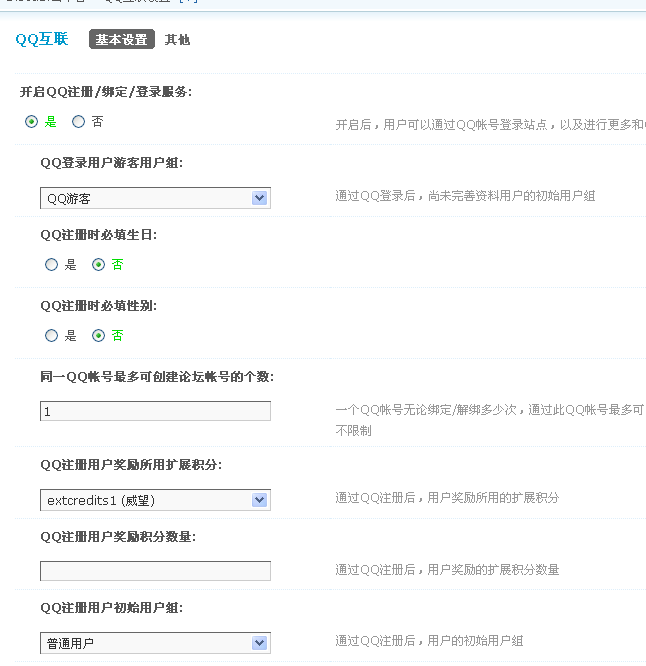Select 是 for QQ注册时必填生日

click(x=52, y=265)
